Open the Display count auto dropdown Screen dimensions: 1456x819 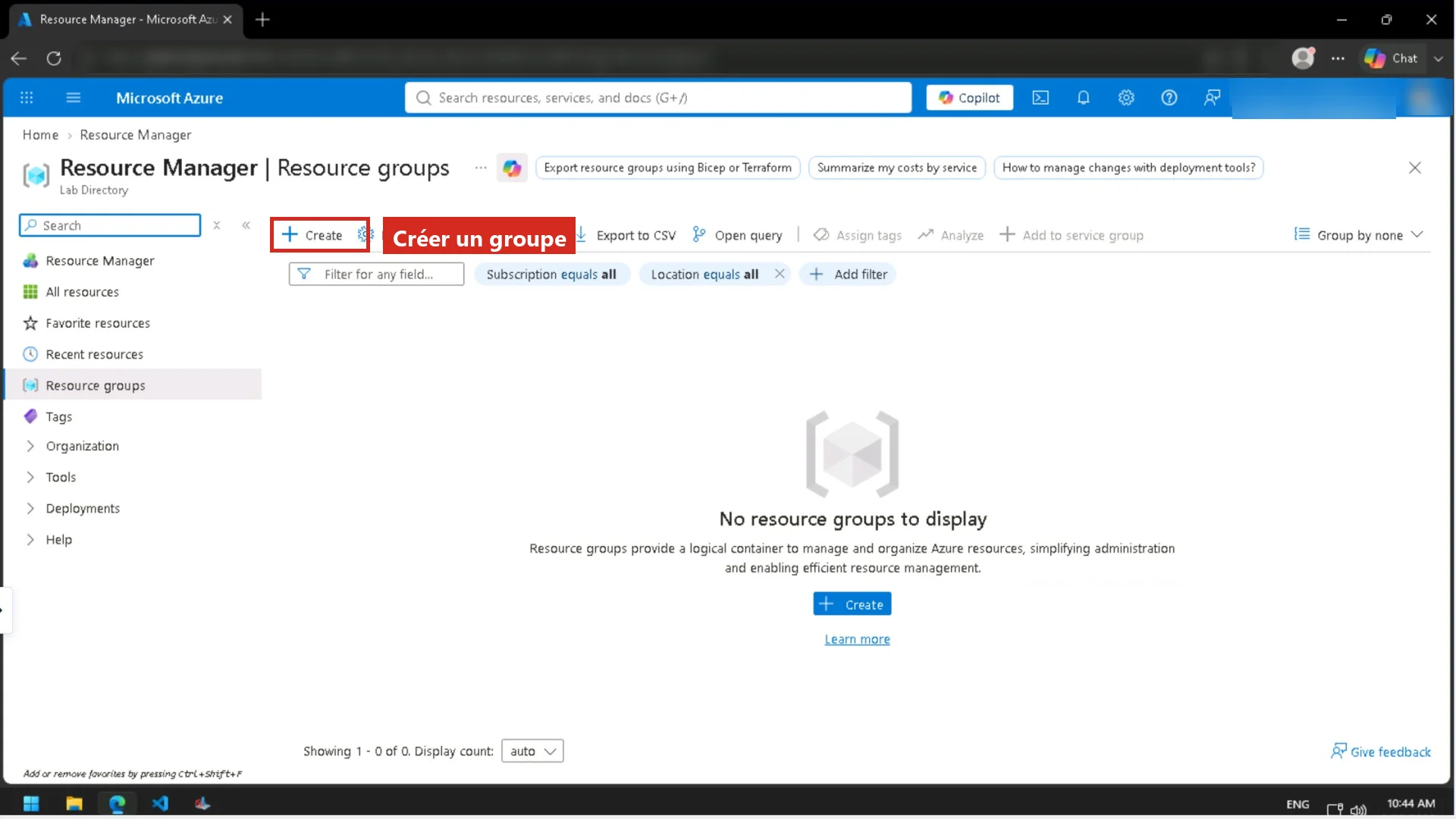click(x=532, y=751)
